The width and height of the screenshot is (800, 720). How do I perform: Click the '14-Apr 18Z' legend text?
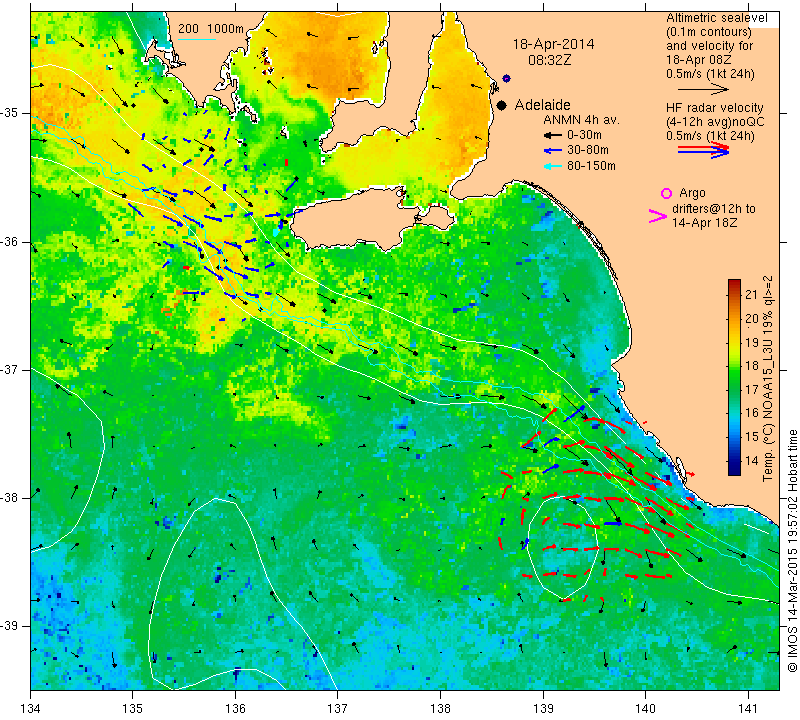[704, 222]
